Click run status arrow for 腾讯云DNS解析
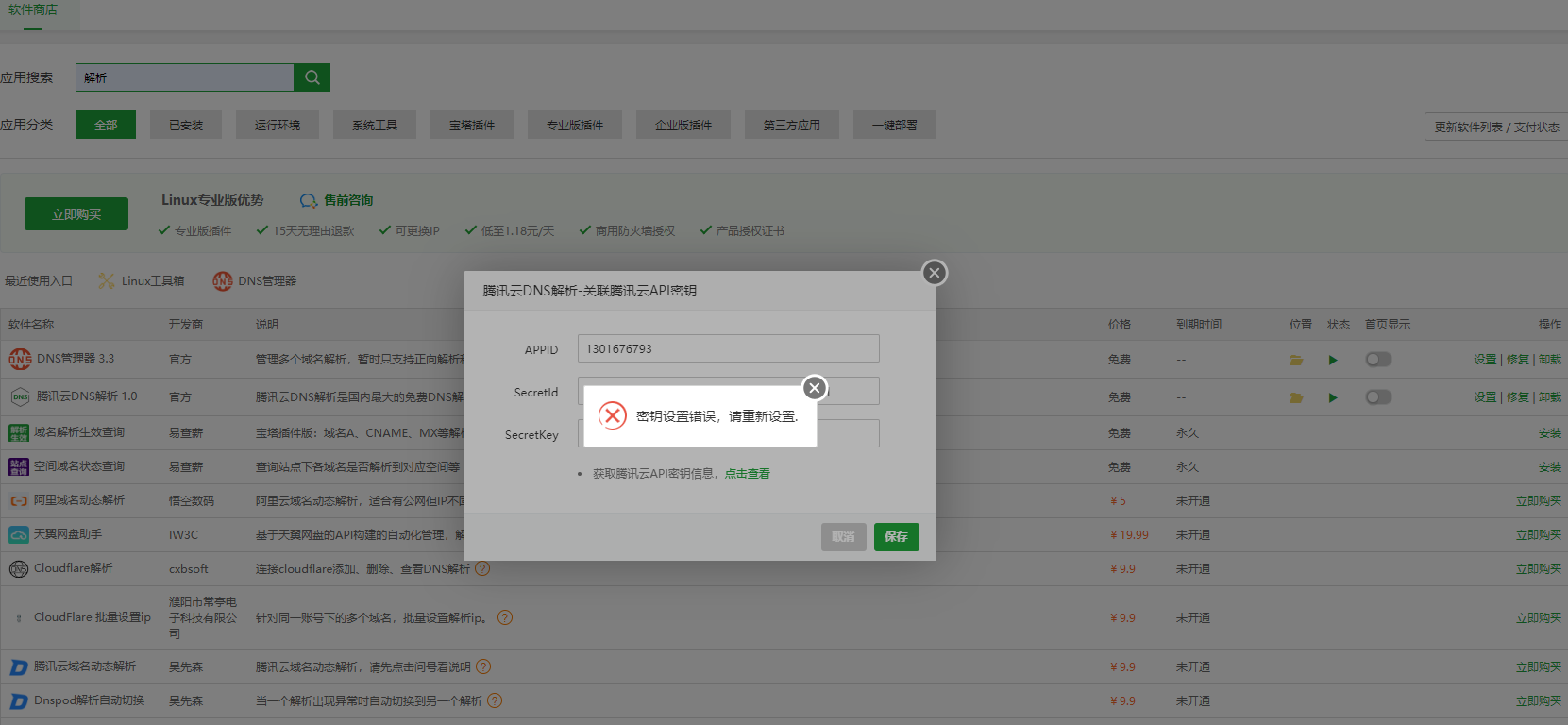The width and height of the screenshot is (1568, 725). [x=1333, y=397]
